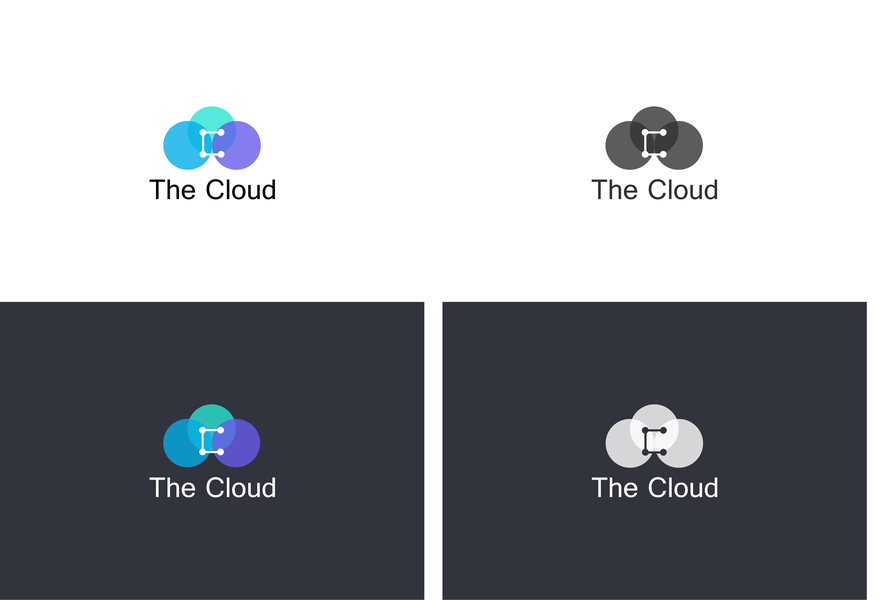
Task: Click the white C glyph in the colored logo on white
Action: (x=212, y=143)
